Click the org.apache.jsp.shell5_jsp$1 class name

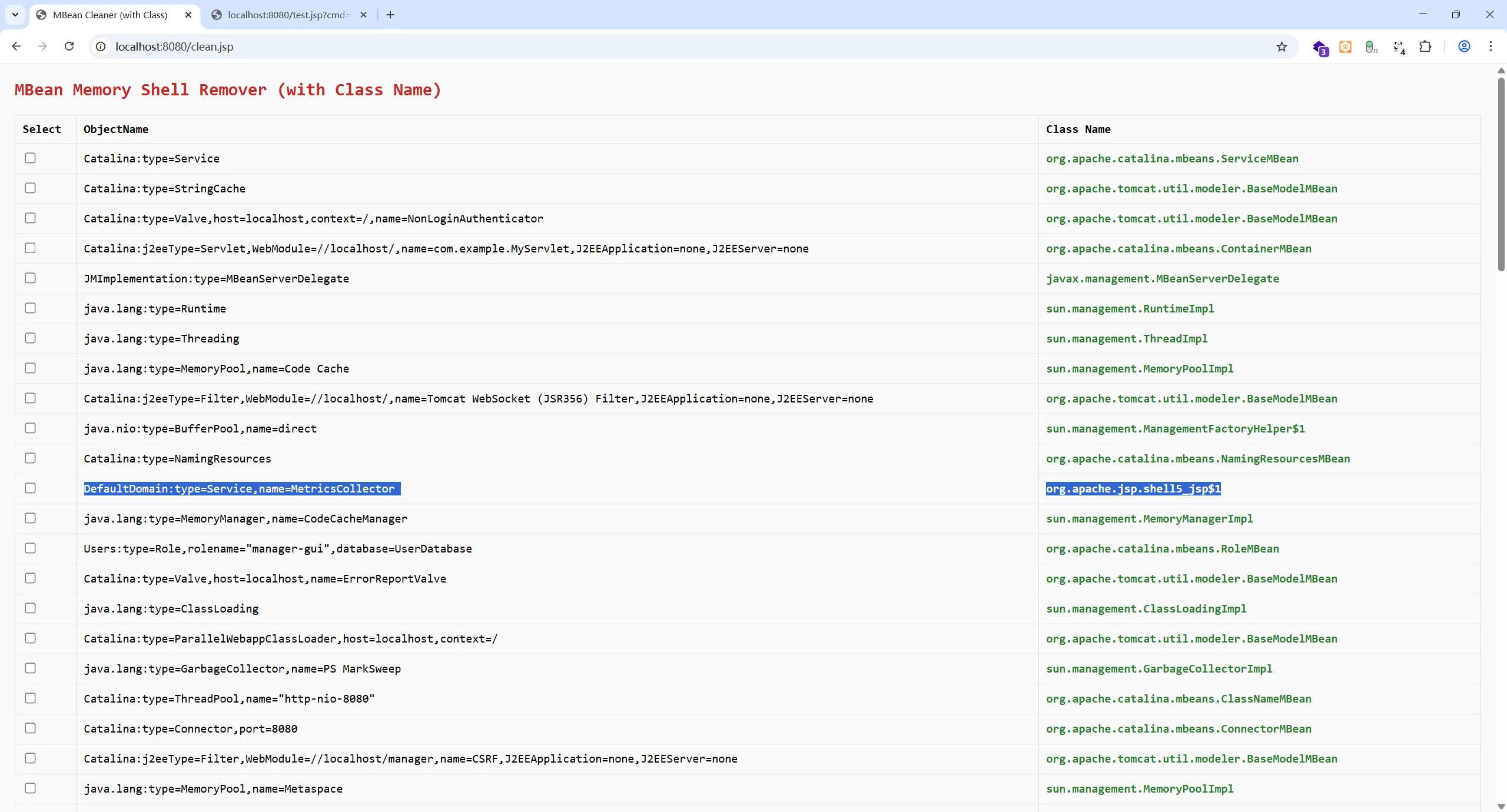[x=1133, y=489]
